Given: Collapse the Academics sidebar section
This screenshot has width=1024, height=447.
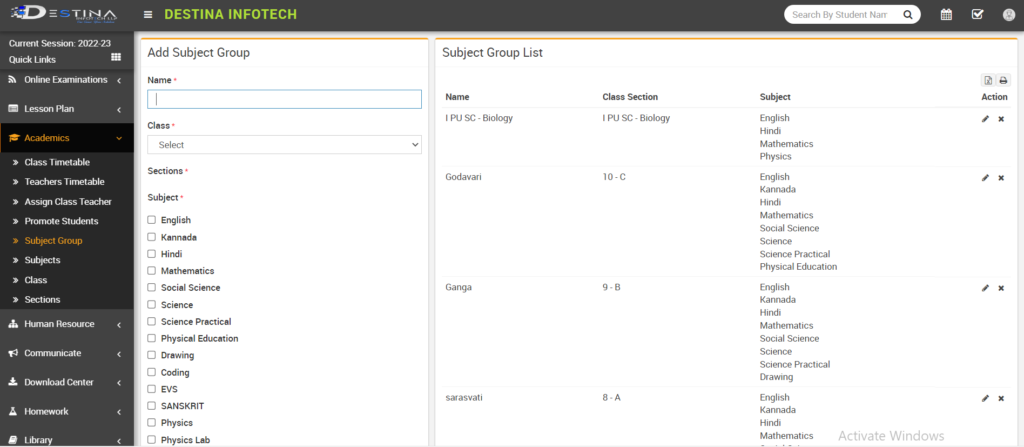Looking at the screenshot, I should click(66, 138).
